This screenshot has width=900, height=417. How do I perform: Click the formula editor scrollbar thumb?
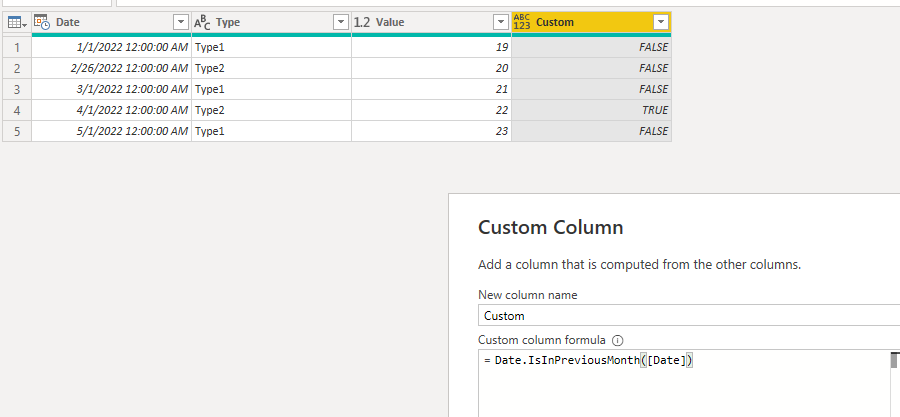tap(894, 360)
